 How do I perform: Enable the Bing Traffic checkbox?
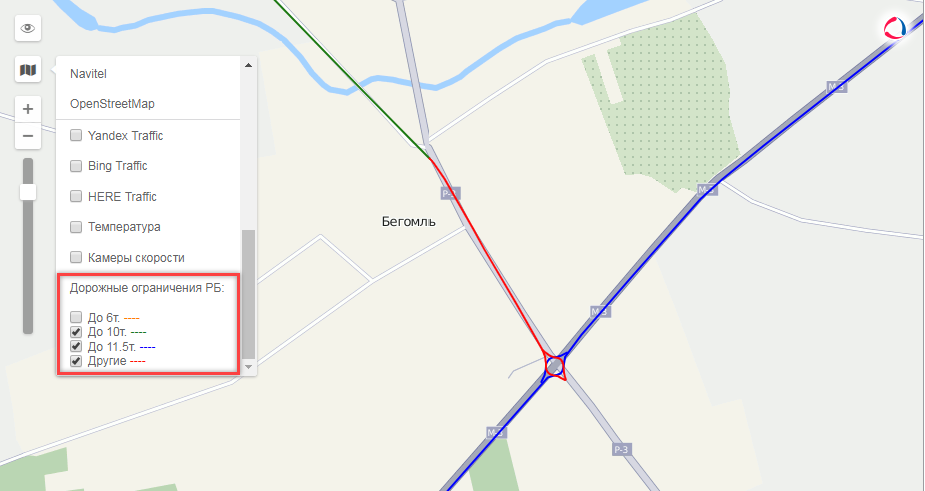point(76,166)
